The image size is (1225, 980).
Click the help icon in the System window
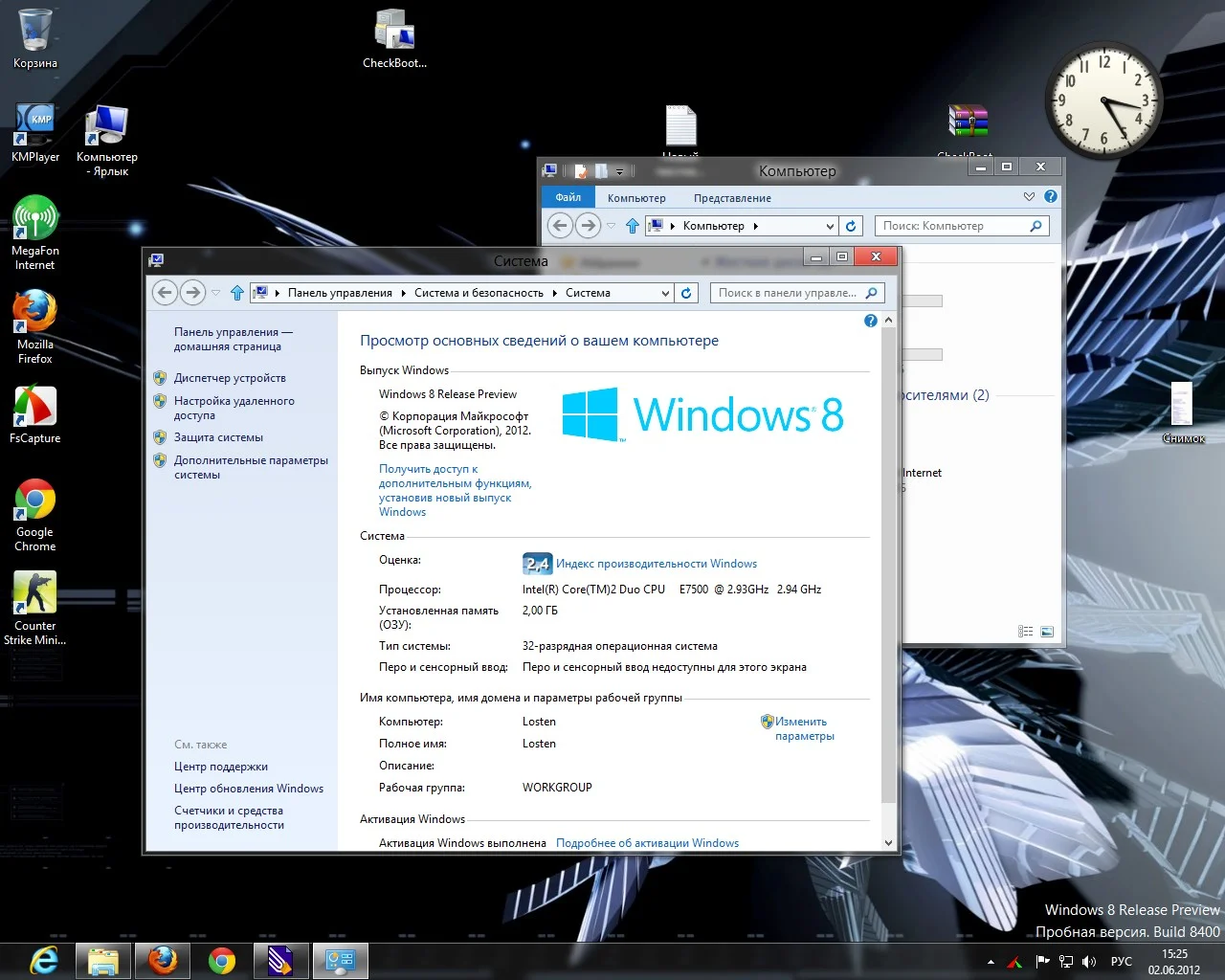click(870, 321)
